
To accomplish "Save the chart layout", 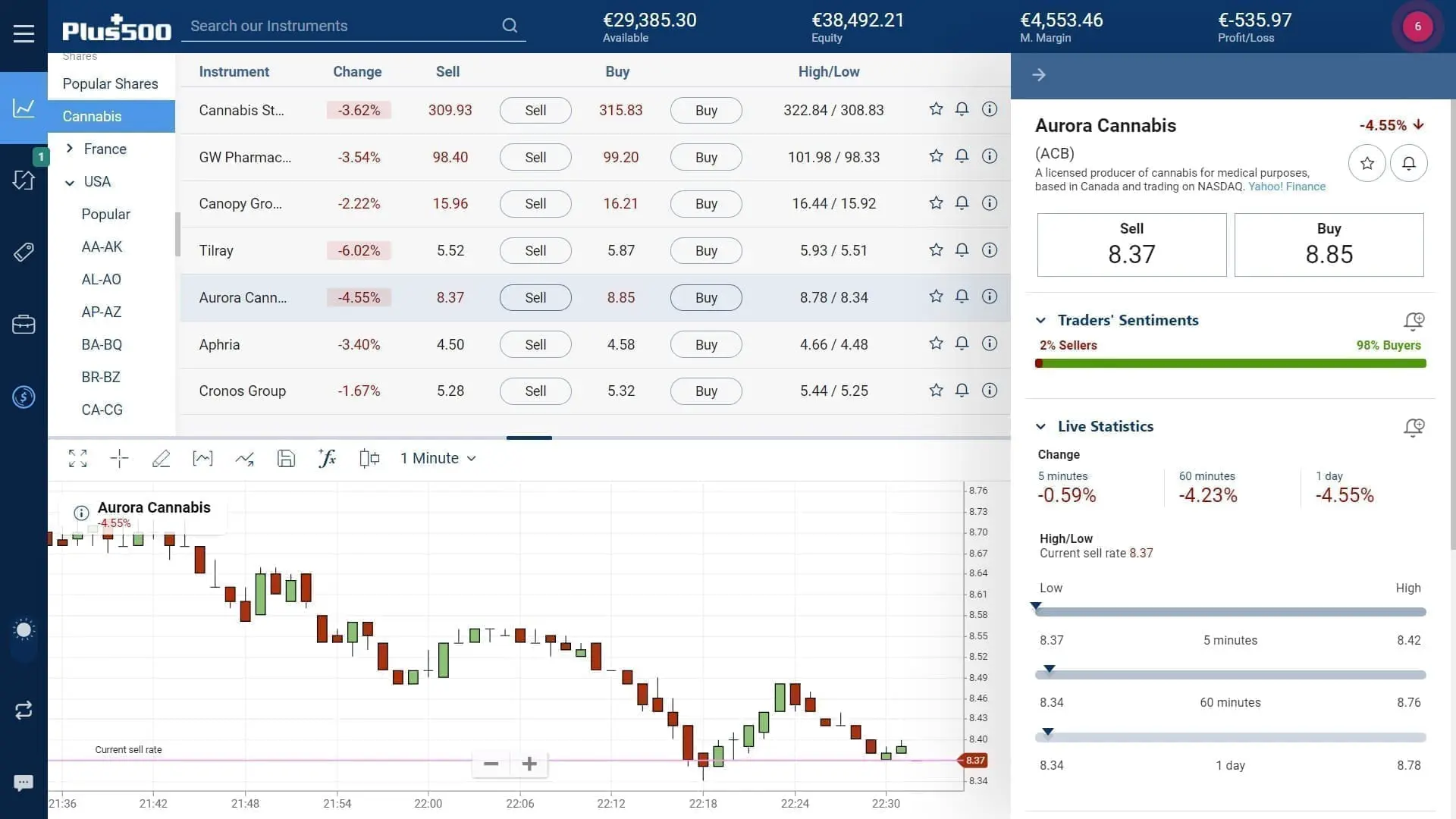I will (286, 458).
